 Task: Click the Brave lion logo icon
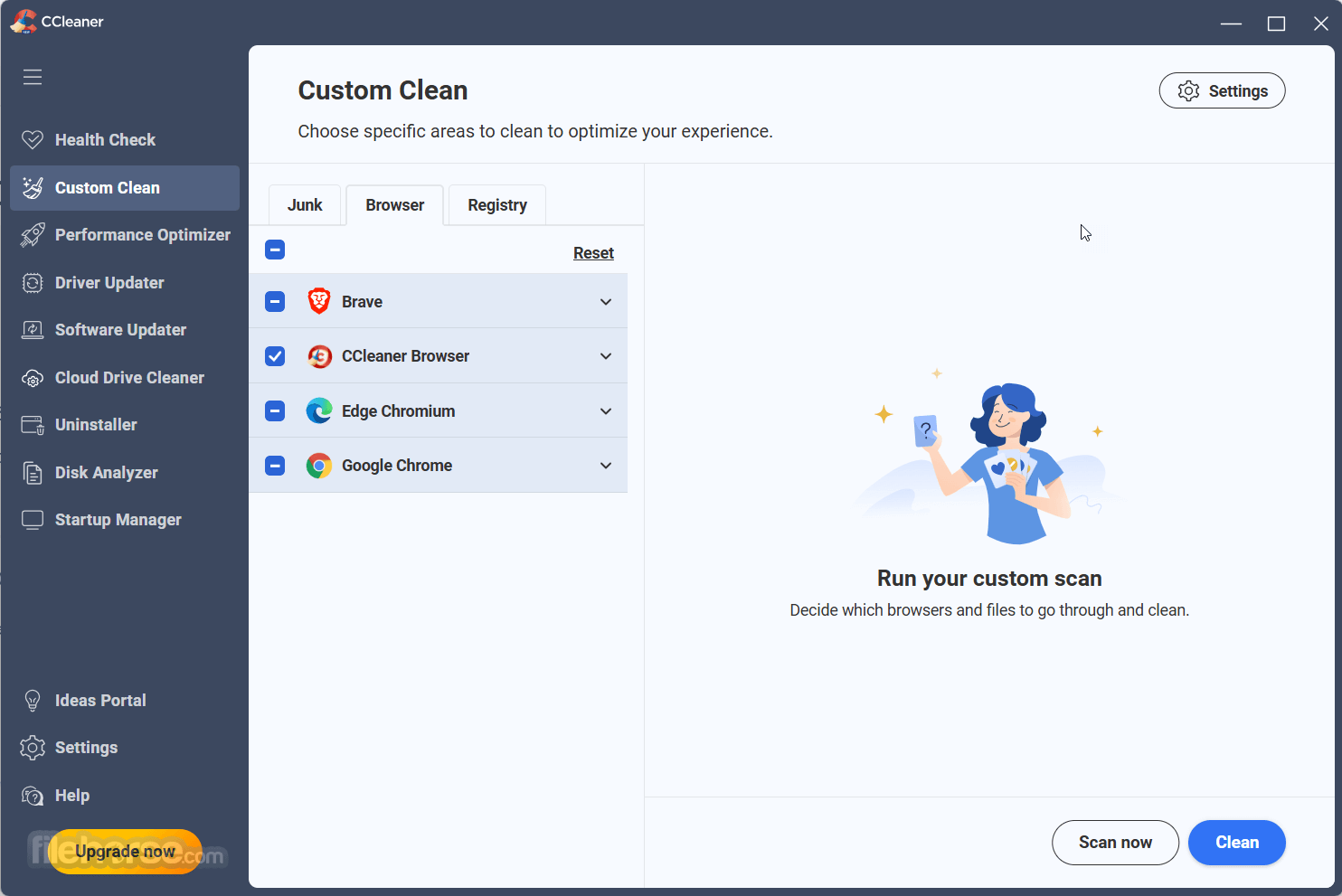tap(319, 301)
